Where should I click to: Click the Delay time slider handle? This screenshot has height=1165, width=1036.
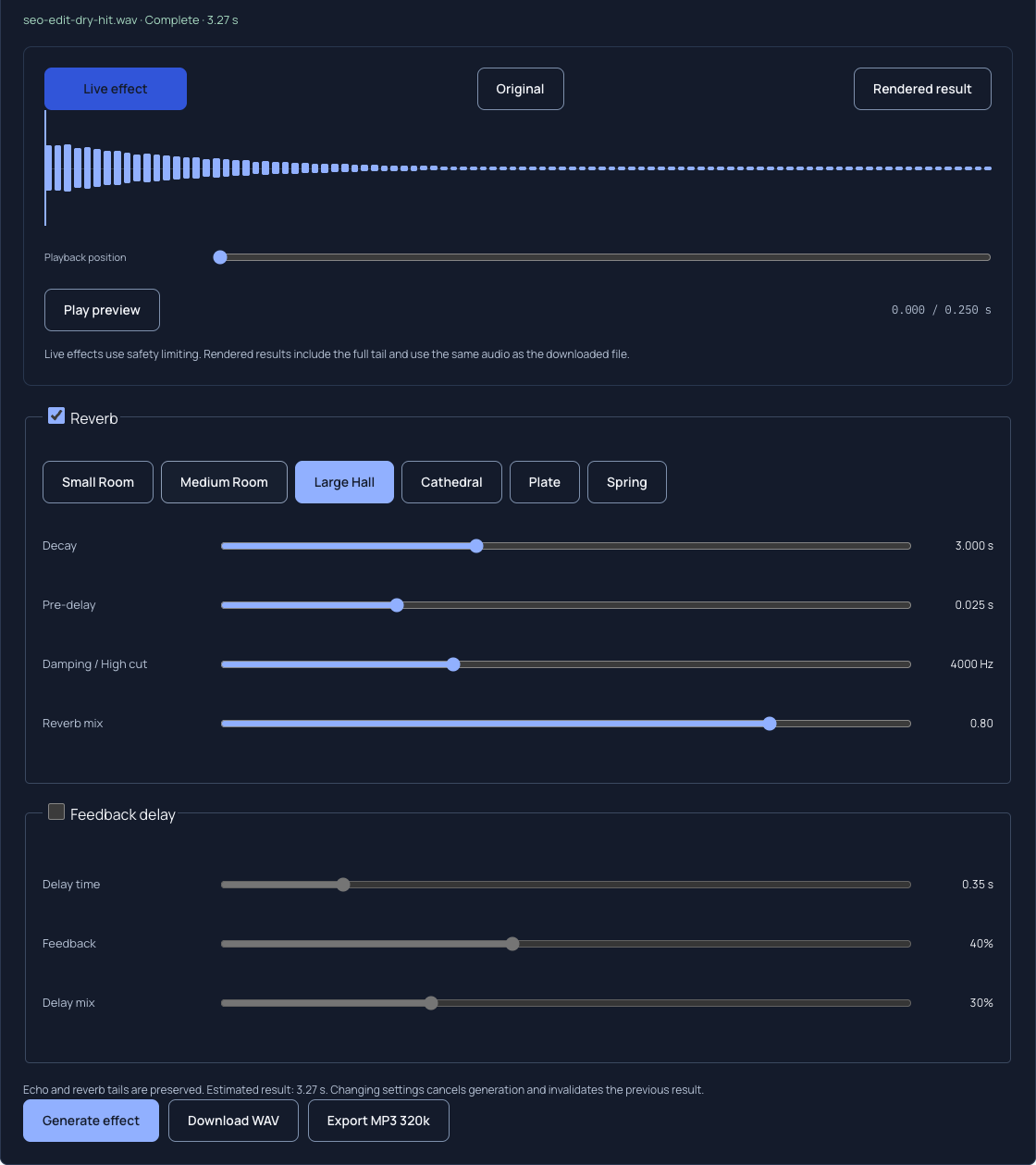[x=343, y=885]
